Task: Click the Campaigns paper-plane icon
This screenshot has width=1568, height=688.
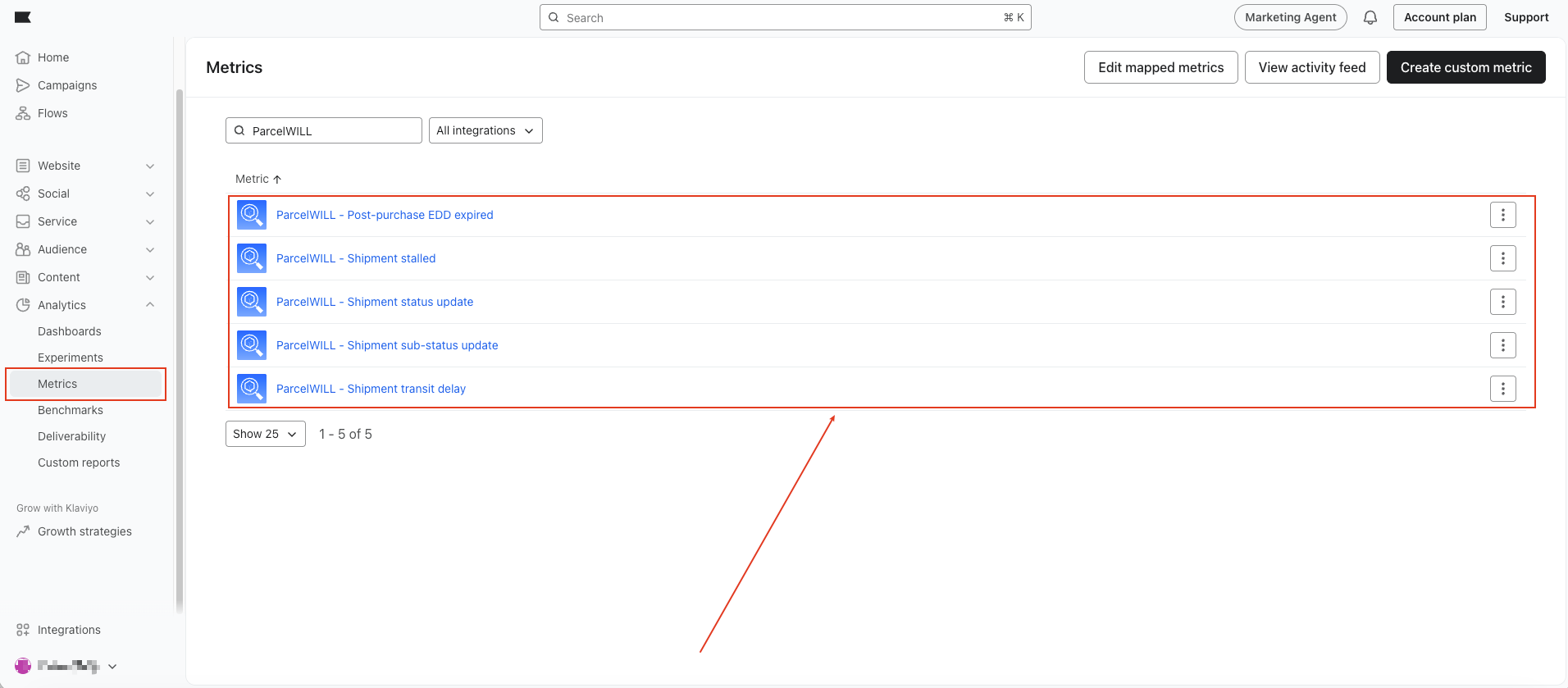Action: pyautogui.click(x=23, y=85)
